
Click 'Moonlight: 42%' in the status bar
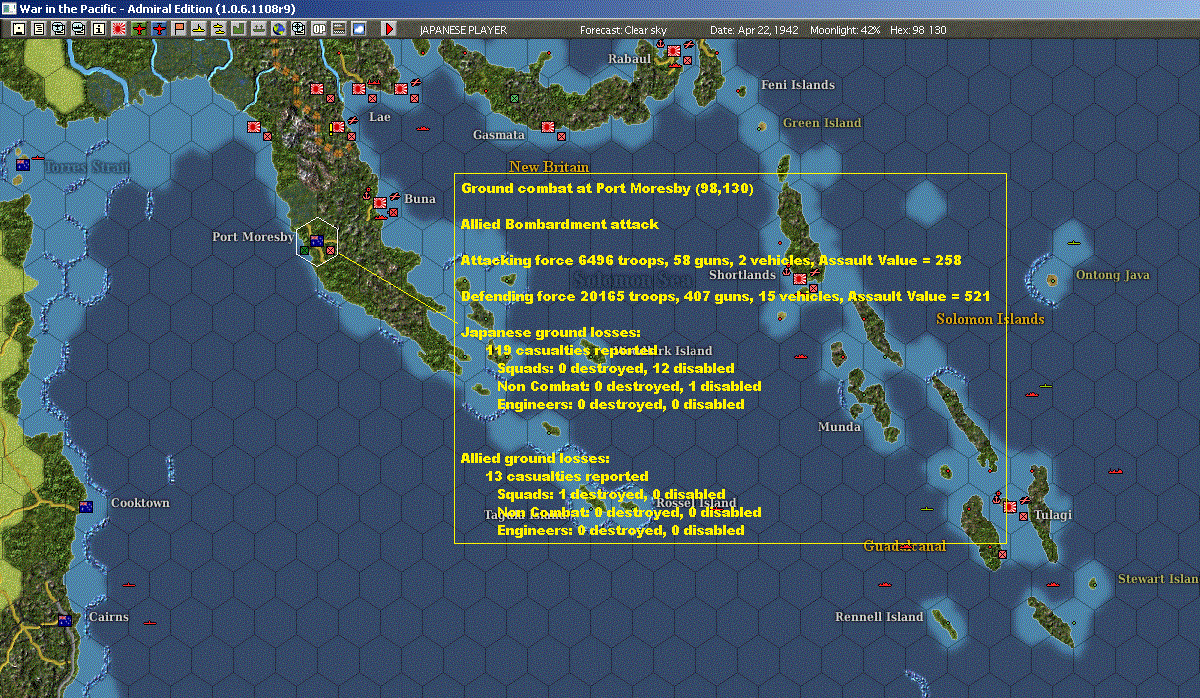(x=846, y=30)
